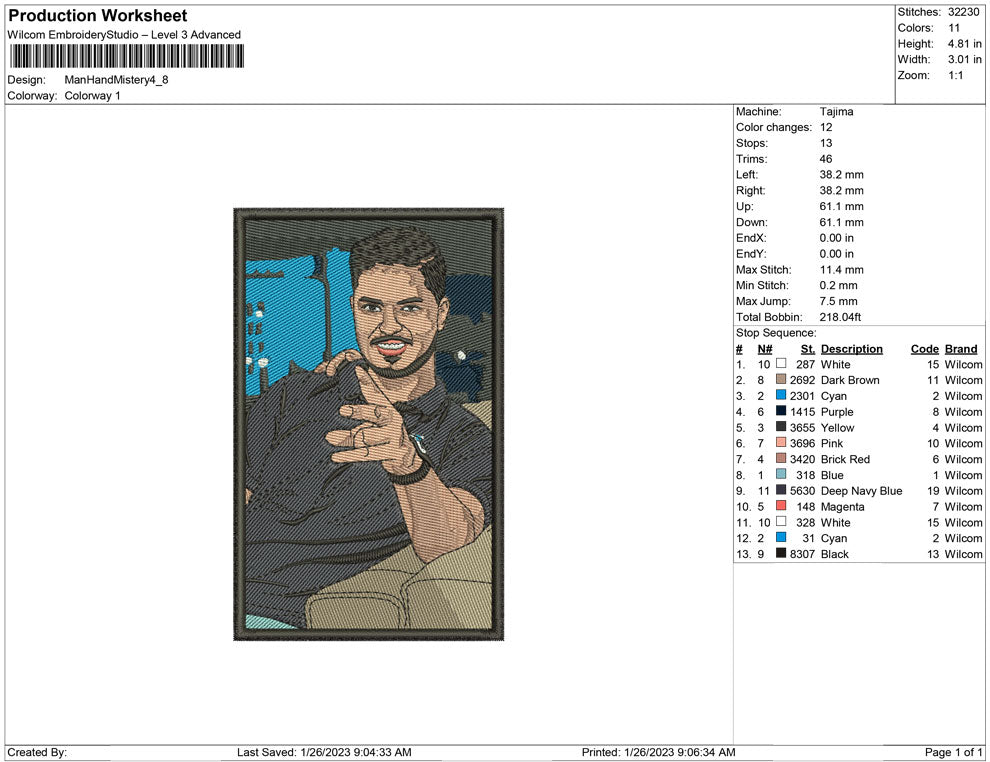Click the Total Bobbin value '218.04ft'

[840, 317]
